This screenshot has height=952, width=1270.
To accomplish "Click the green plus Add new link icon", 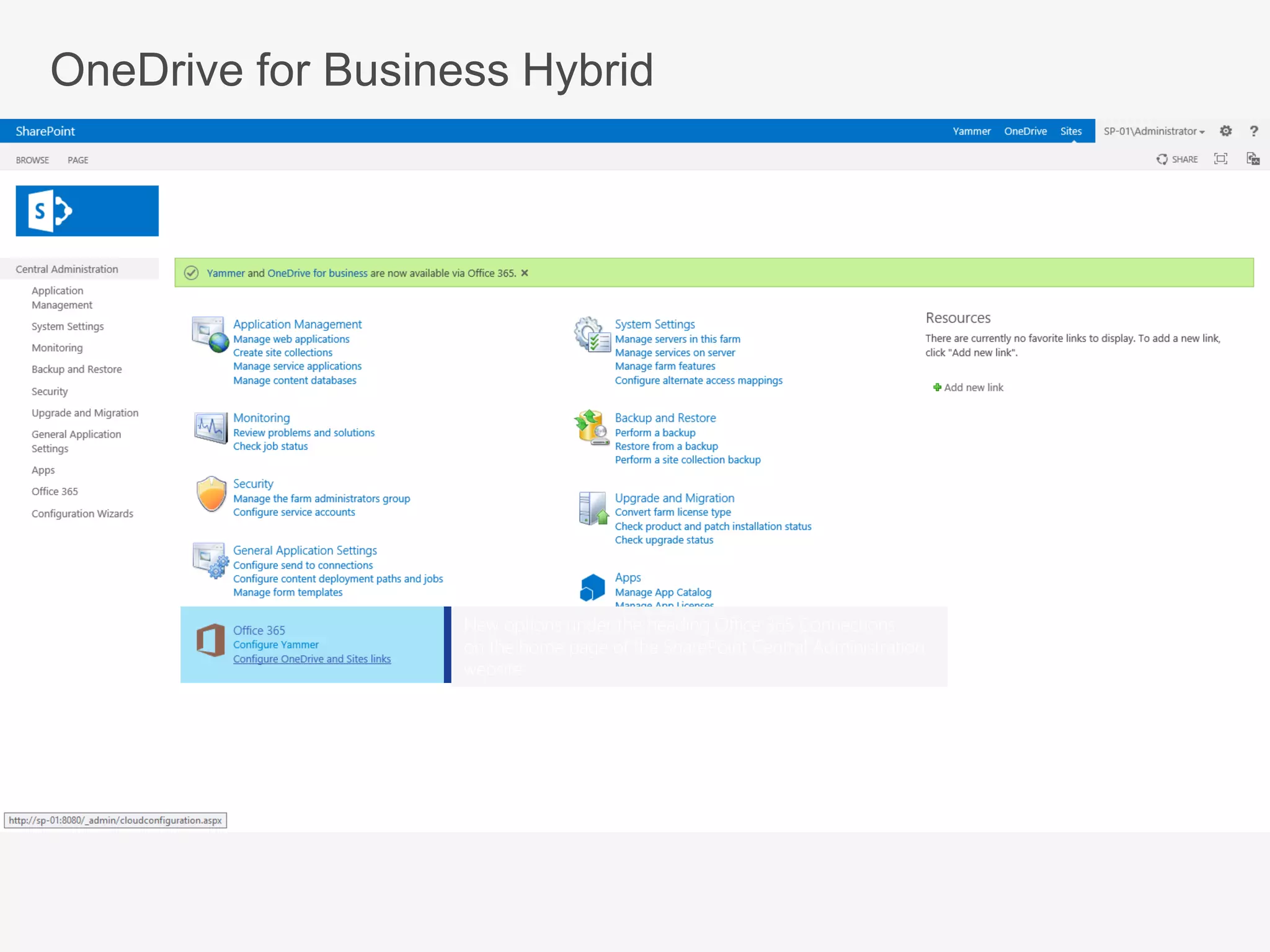I will 937,387.
